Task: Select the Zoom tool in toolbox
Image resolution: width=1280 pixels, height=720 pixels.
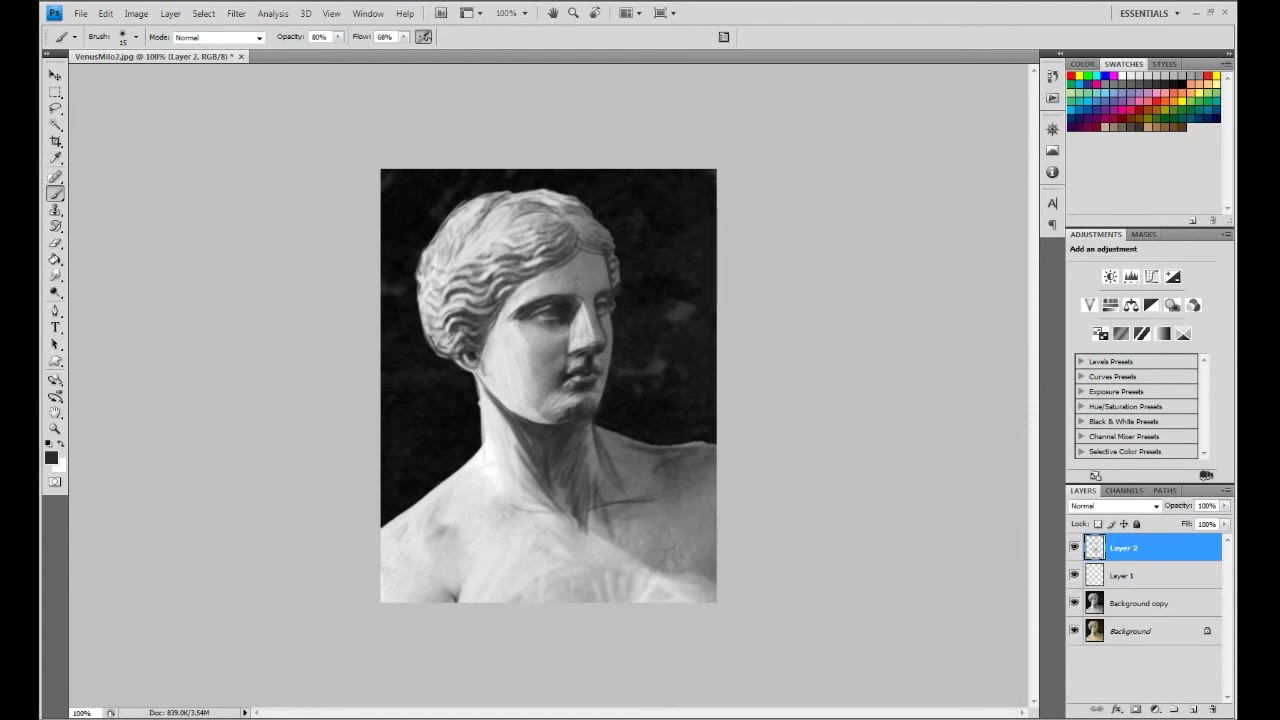Action: [55, 428]
